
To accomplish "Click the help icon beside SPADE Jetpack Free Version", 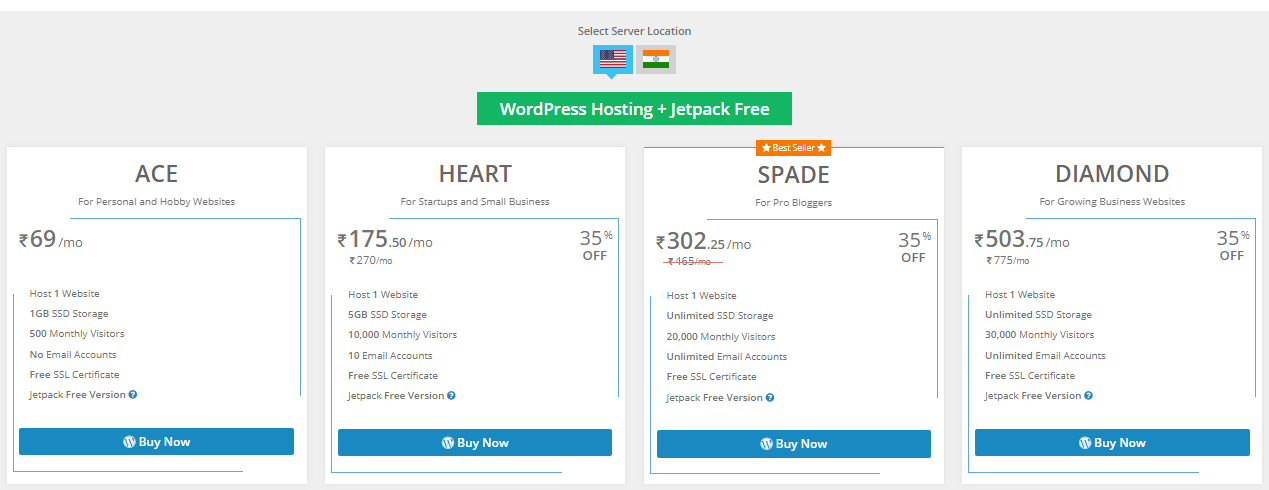I will click(x=770, y=398).
